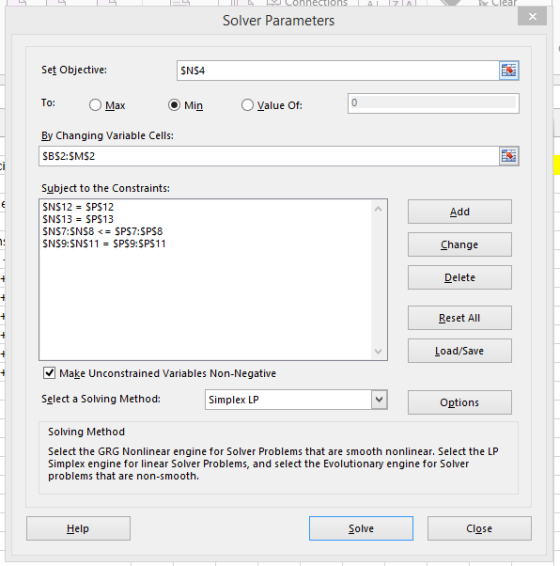Toggle Make Unconstrained Variables Non-Negative checkbox

click(x=49, y=373)
